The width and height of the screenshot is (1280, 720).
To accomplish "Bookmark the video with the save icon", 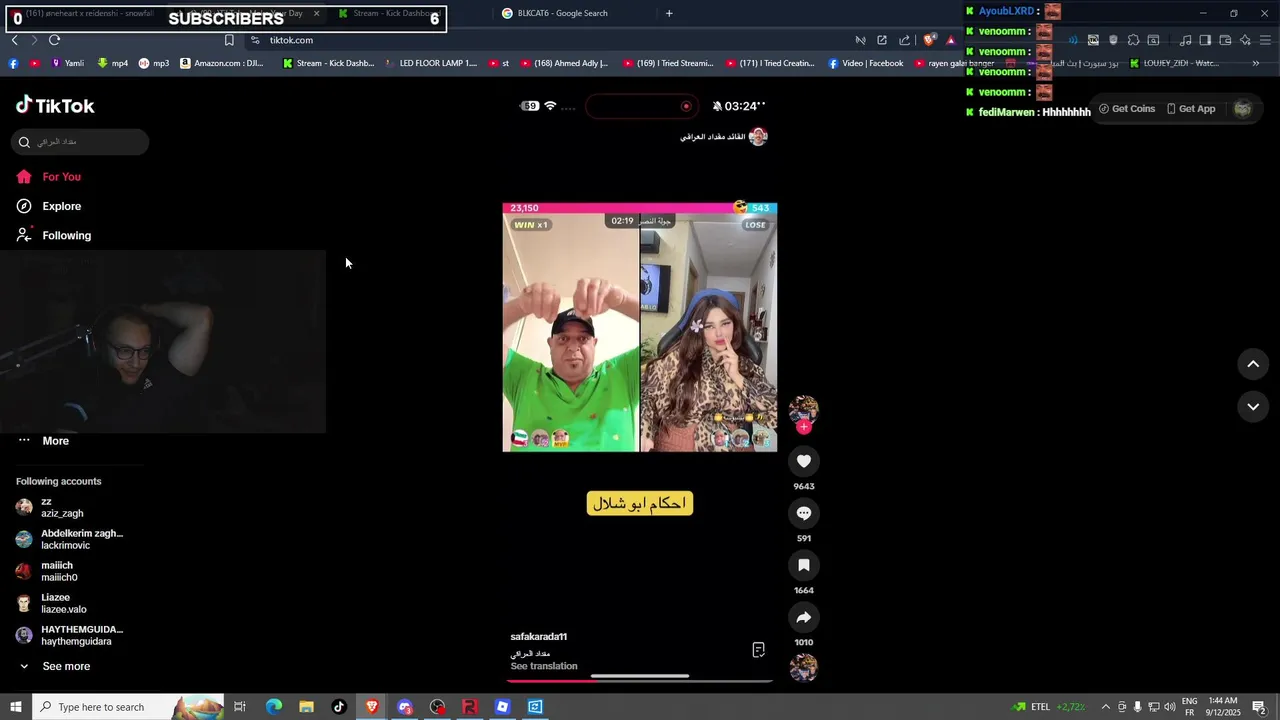I will [803, 565].
